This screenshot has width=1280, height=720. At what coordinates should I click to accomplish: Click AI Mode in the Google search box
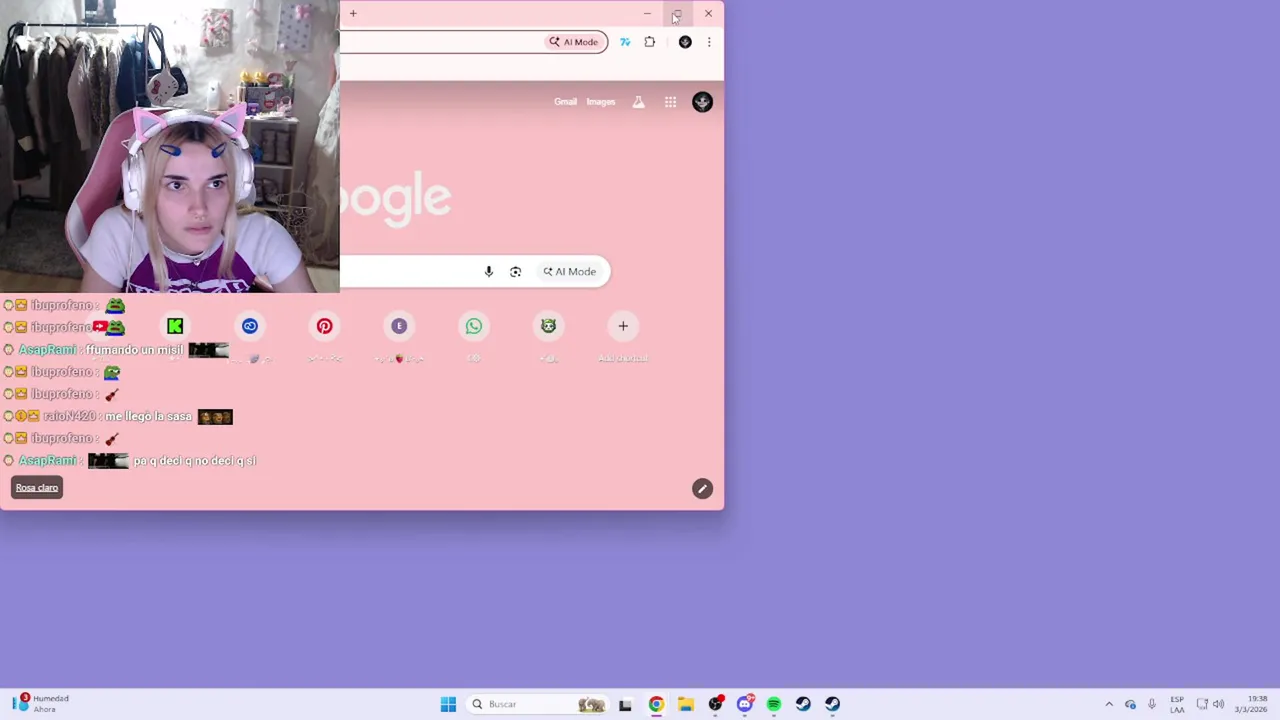pos(570,272)
